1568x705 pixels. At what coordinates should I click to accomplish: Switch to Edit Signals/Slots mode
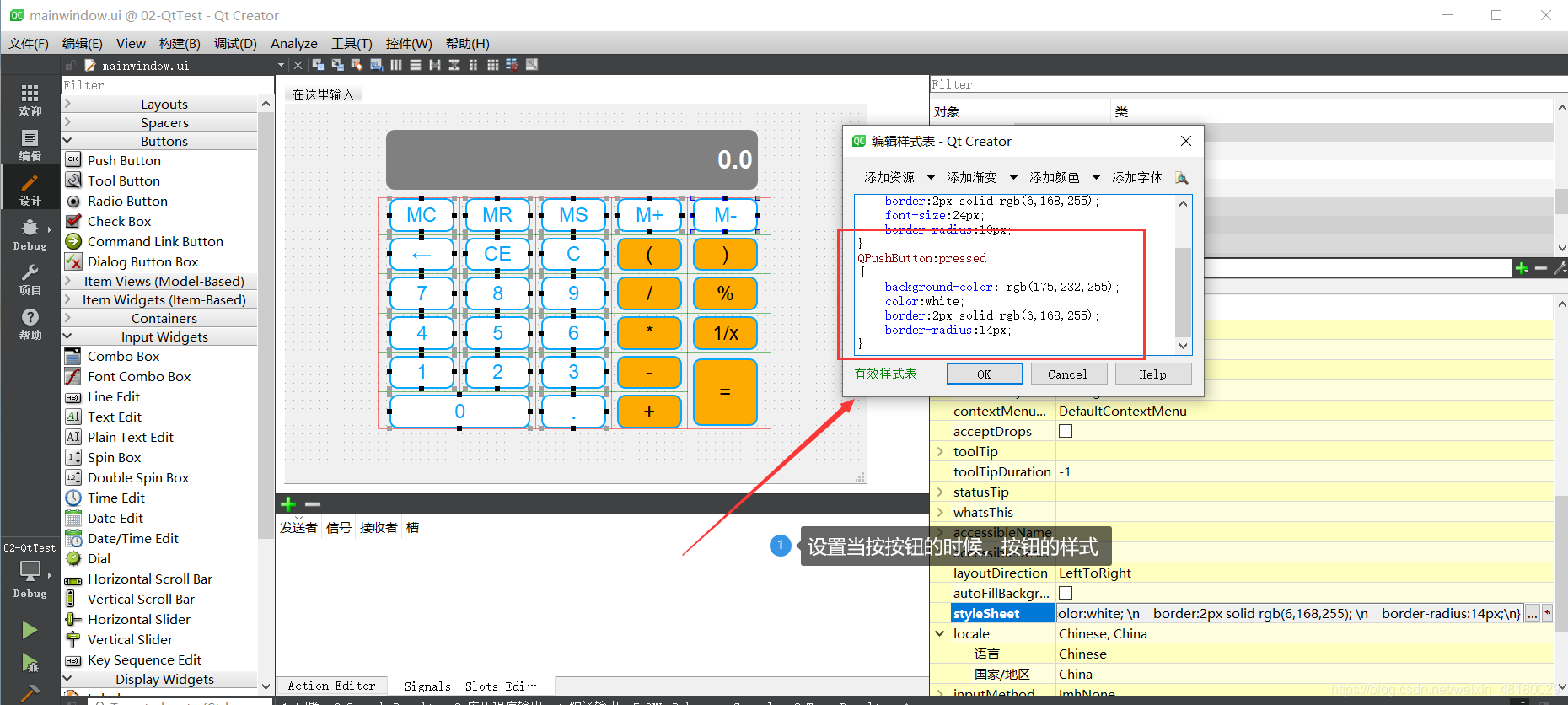click(337, 65)
